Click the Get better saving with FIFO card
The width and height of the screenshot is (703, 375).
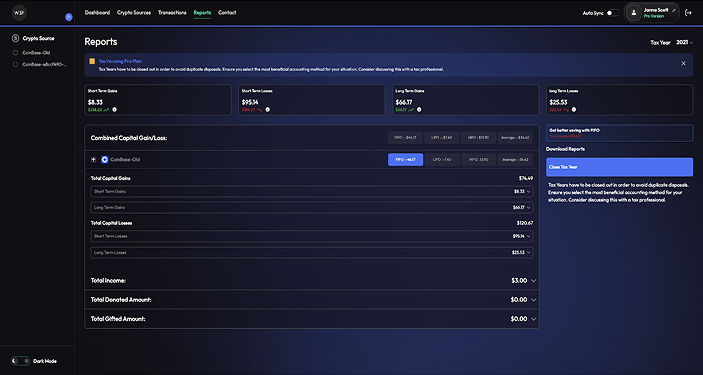point(619,133)
